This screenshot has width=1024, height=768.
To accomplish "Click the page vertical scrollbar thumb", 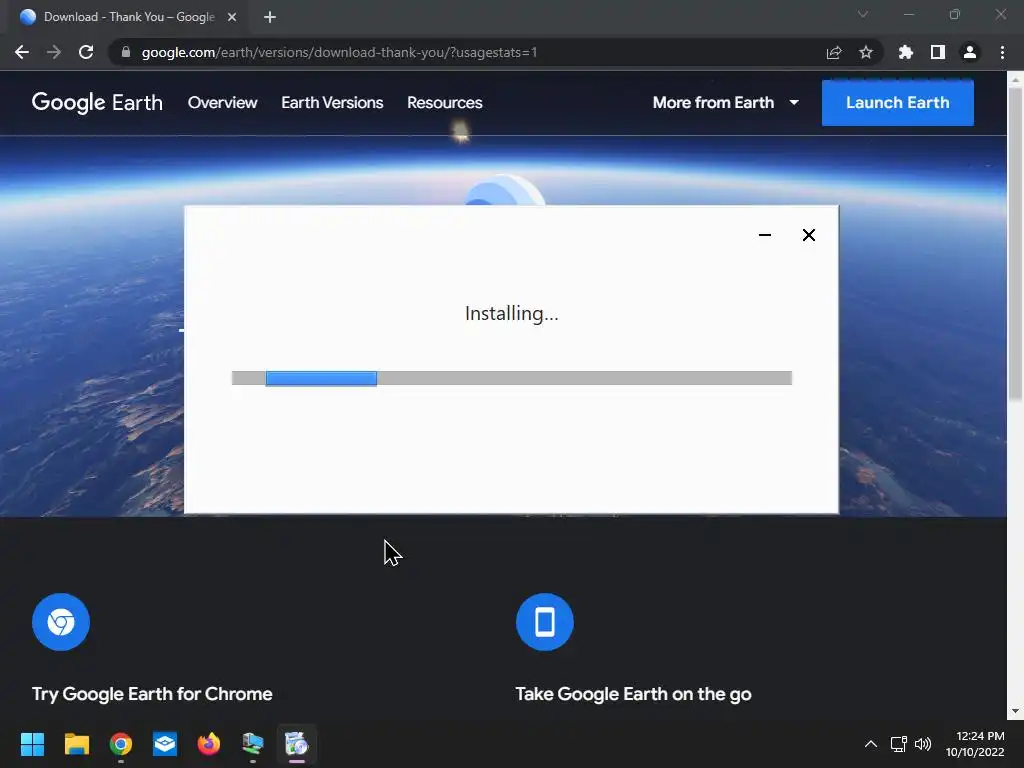I will 1015,243.
